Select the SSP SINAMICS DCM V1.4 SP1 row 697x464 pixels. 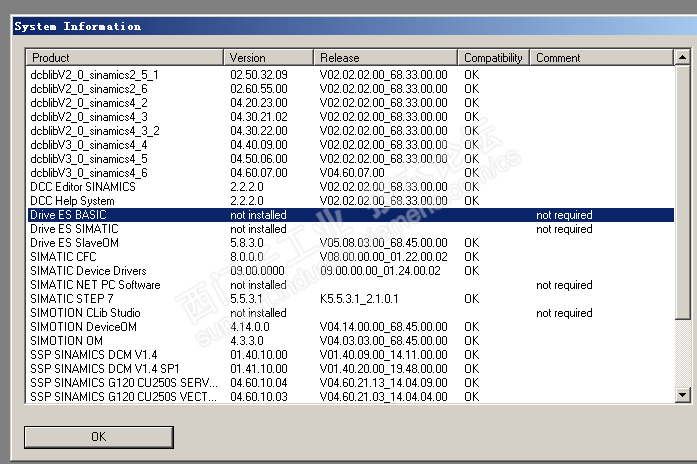click(x=350, y=369)
